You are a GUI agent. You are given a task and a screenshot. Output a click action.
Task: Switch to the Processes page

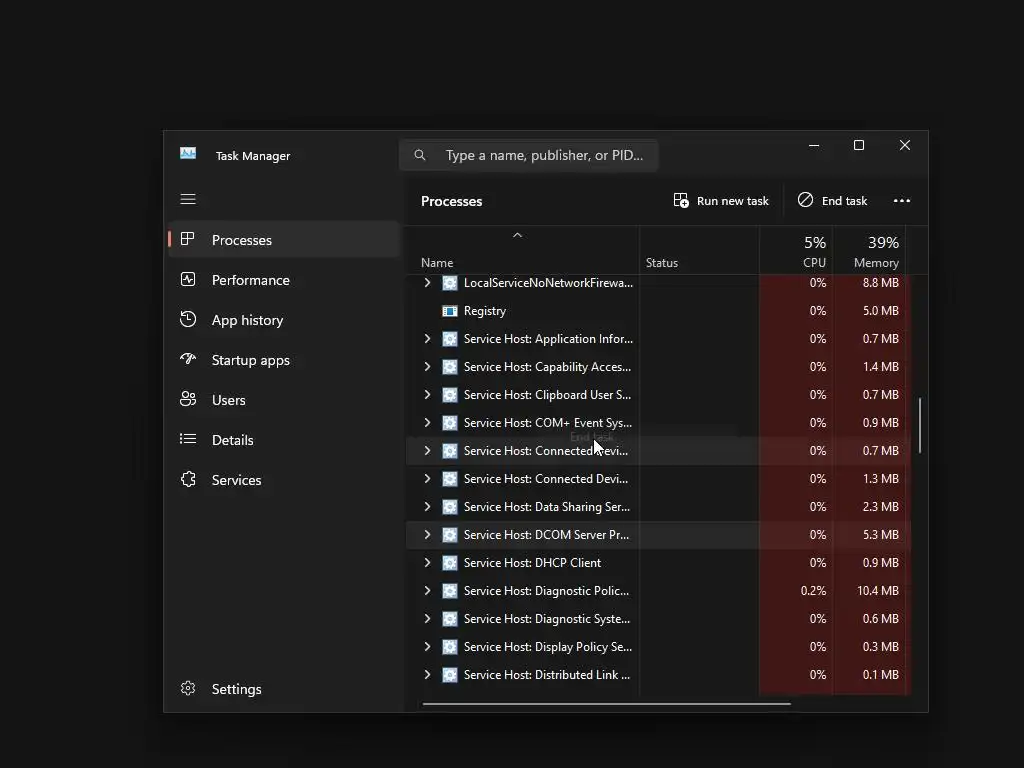pos(283,240)
